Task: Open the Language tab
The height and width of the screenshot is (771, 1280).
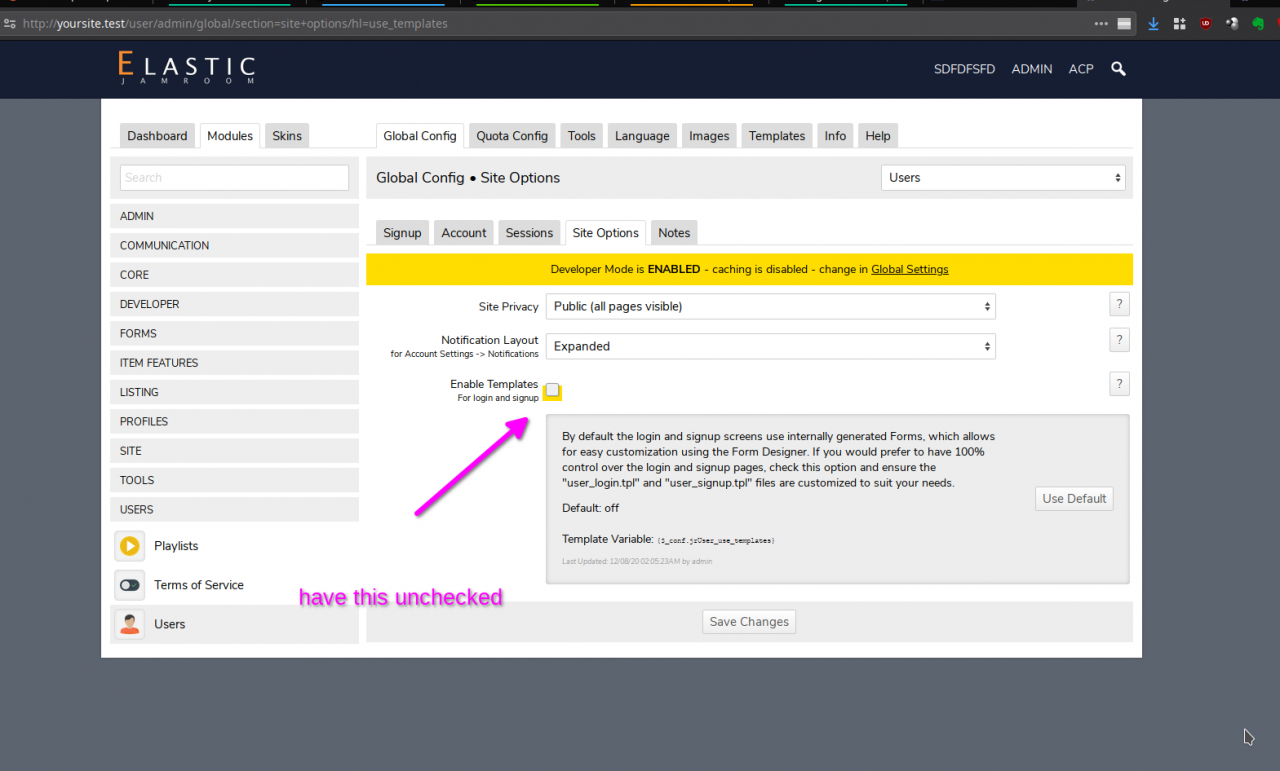Action: [642, 136]
